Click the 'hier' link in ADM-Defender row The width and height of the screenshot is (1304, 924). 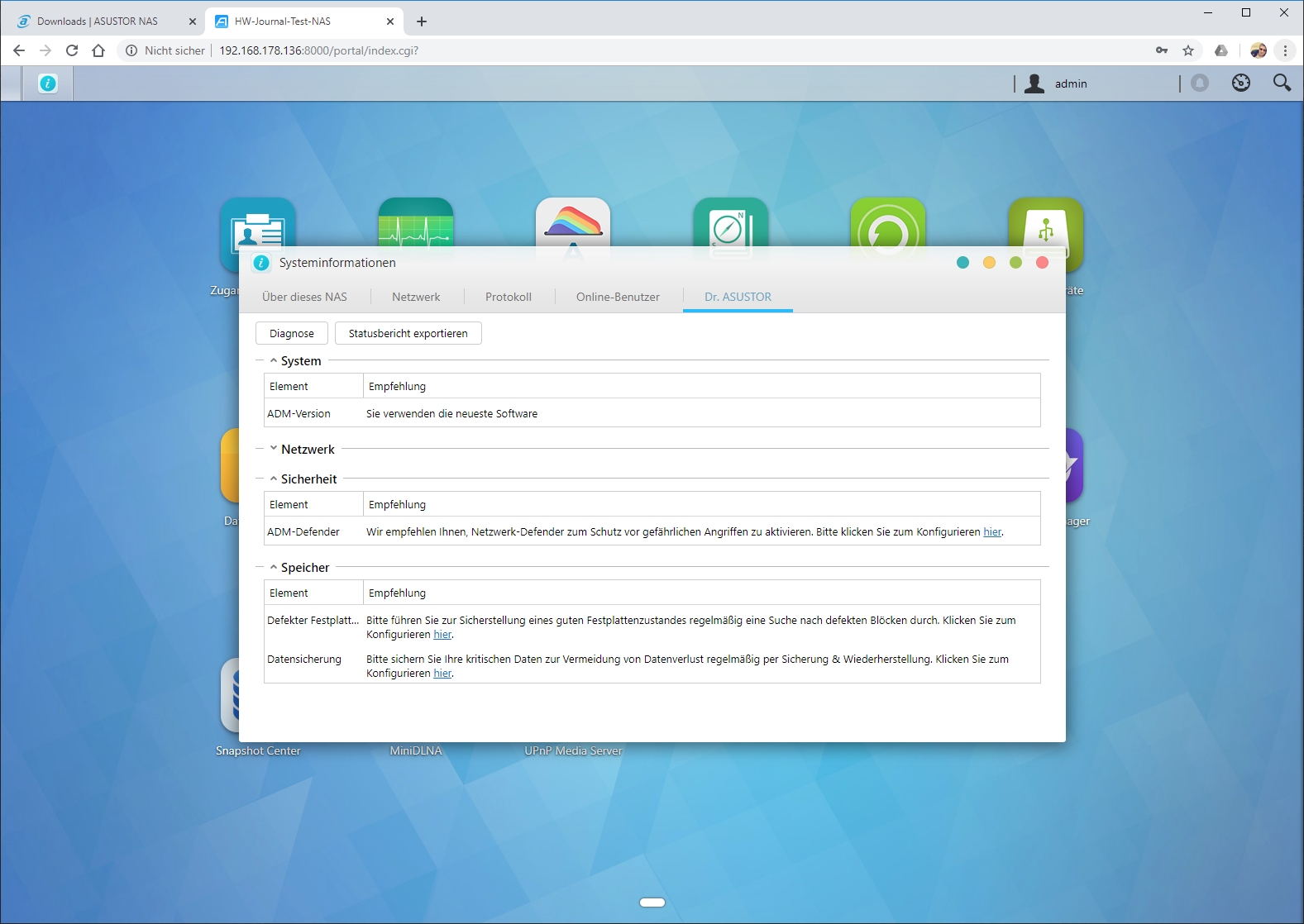tap(992, 532)
